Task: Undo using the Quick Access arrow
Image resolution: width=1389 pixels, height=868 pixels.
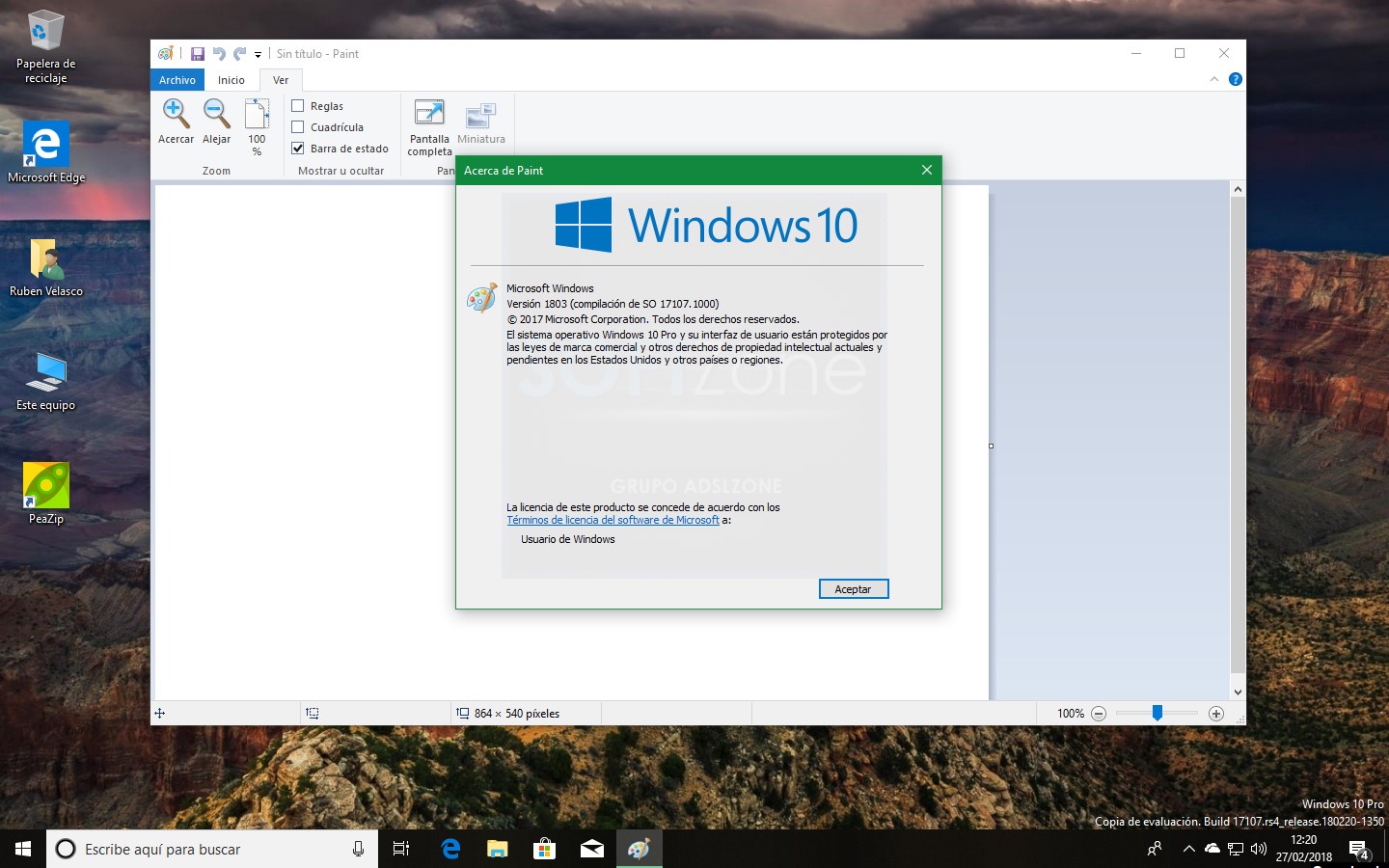Action: click(x=219, y=54)
